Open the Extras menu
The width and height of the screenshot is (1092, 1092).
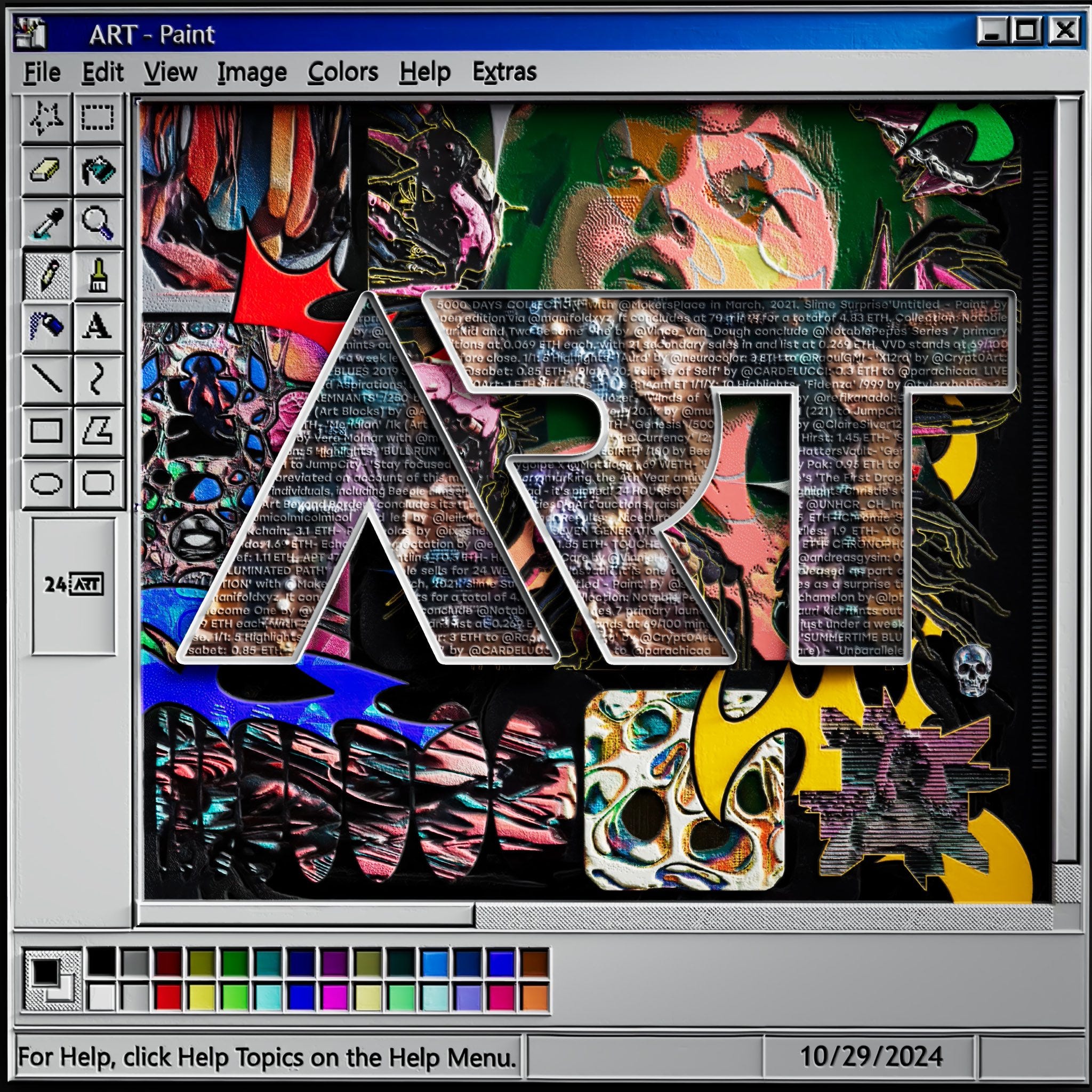tap(504, 73)
